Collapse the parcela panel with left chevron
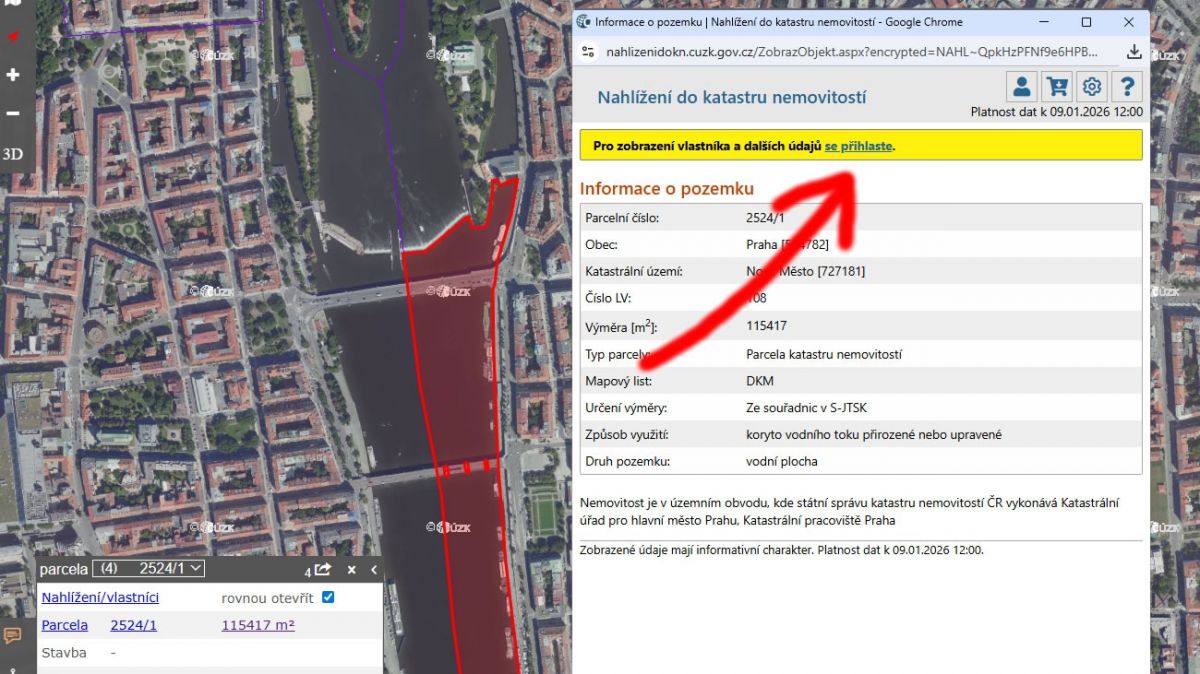Viewport: 1200px width, 674px height. (374, 569)
